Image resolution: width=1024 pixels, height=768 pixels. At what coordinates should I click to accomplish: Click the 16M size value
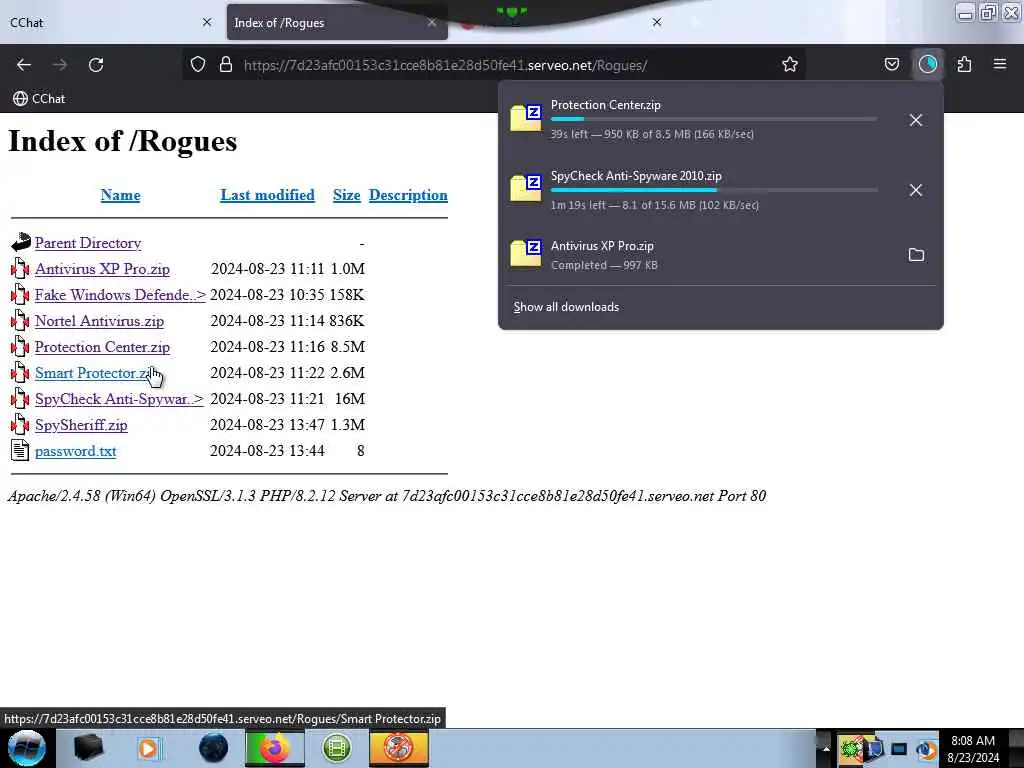349,399
